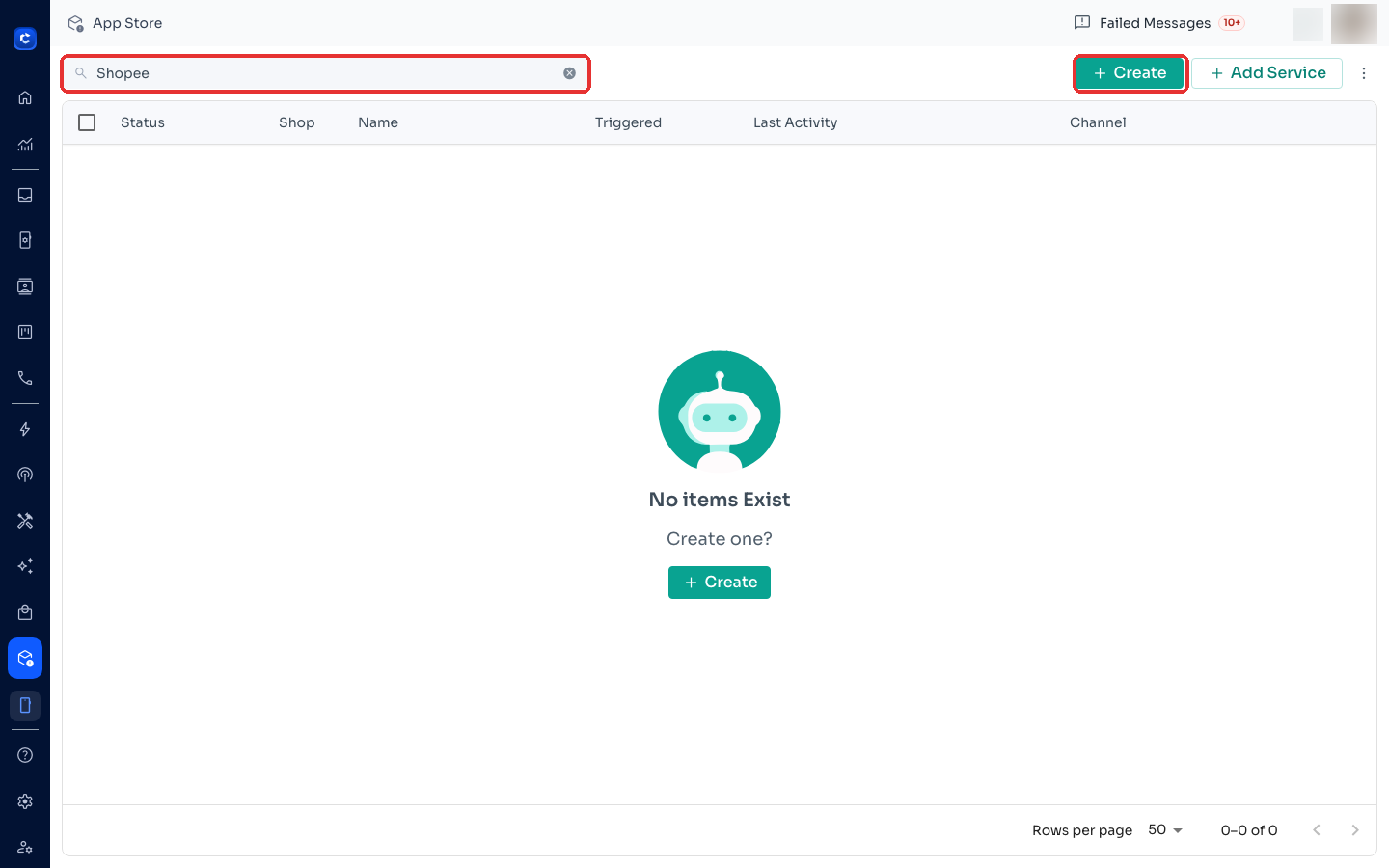This screenshot has height=868, width=1389.
Task: Click the Status column header
Action: [143, 122]
